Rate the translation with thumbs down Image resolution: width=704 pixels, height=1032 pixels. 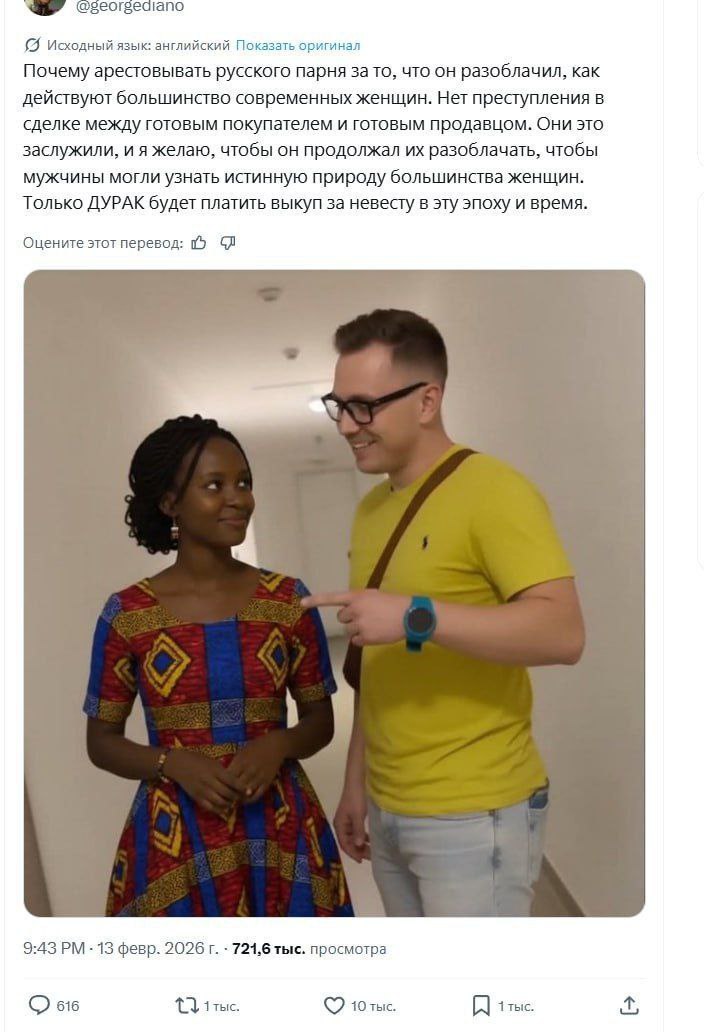point(228,243)
